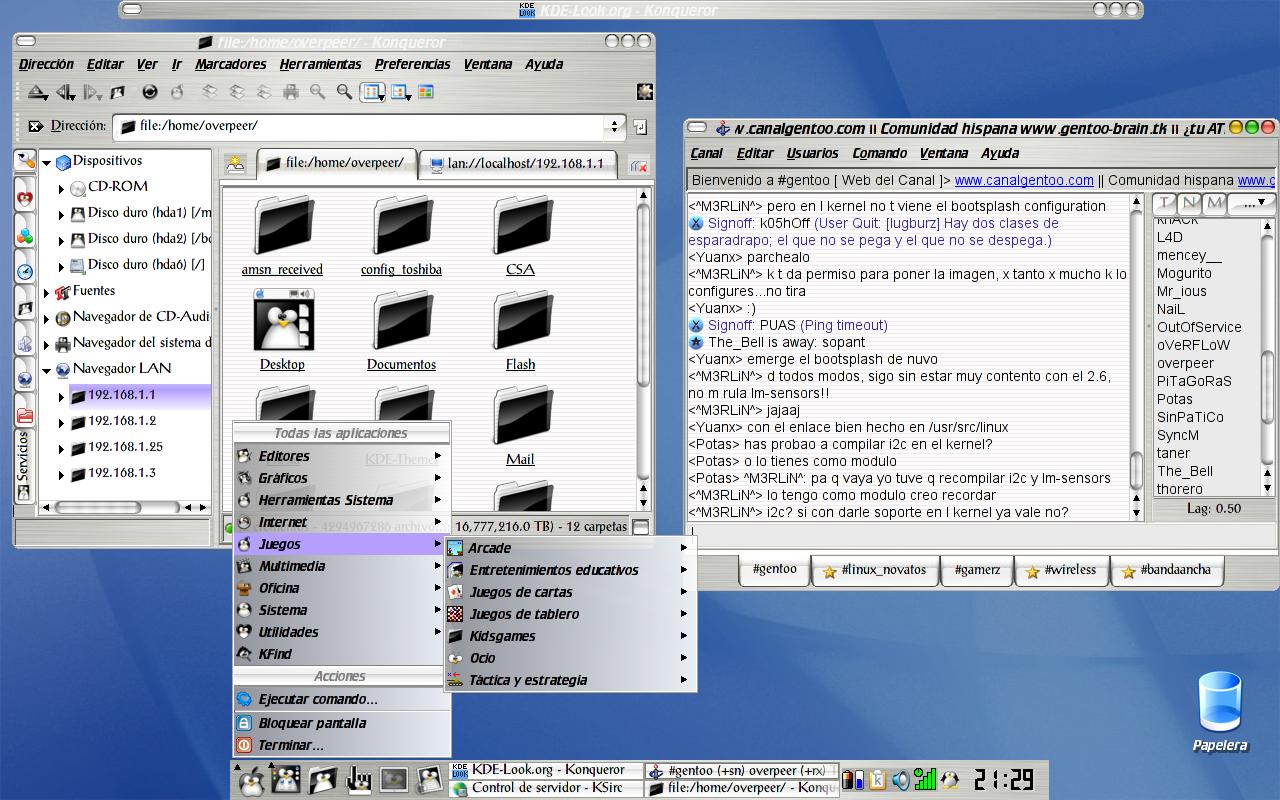Open the Táctica y estrategia menu entry

click(x=570, y=680)
